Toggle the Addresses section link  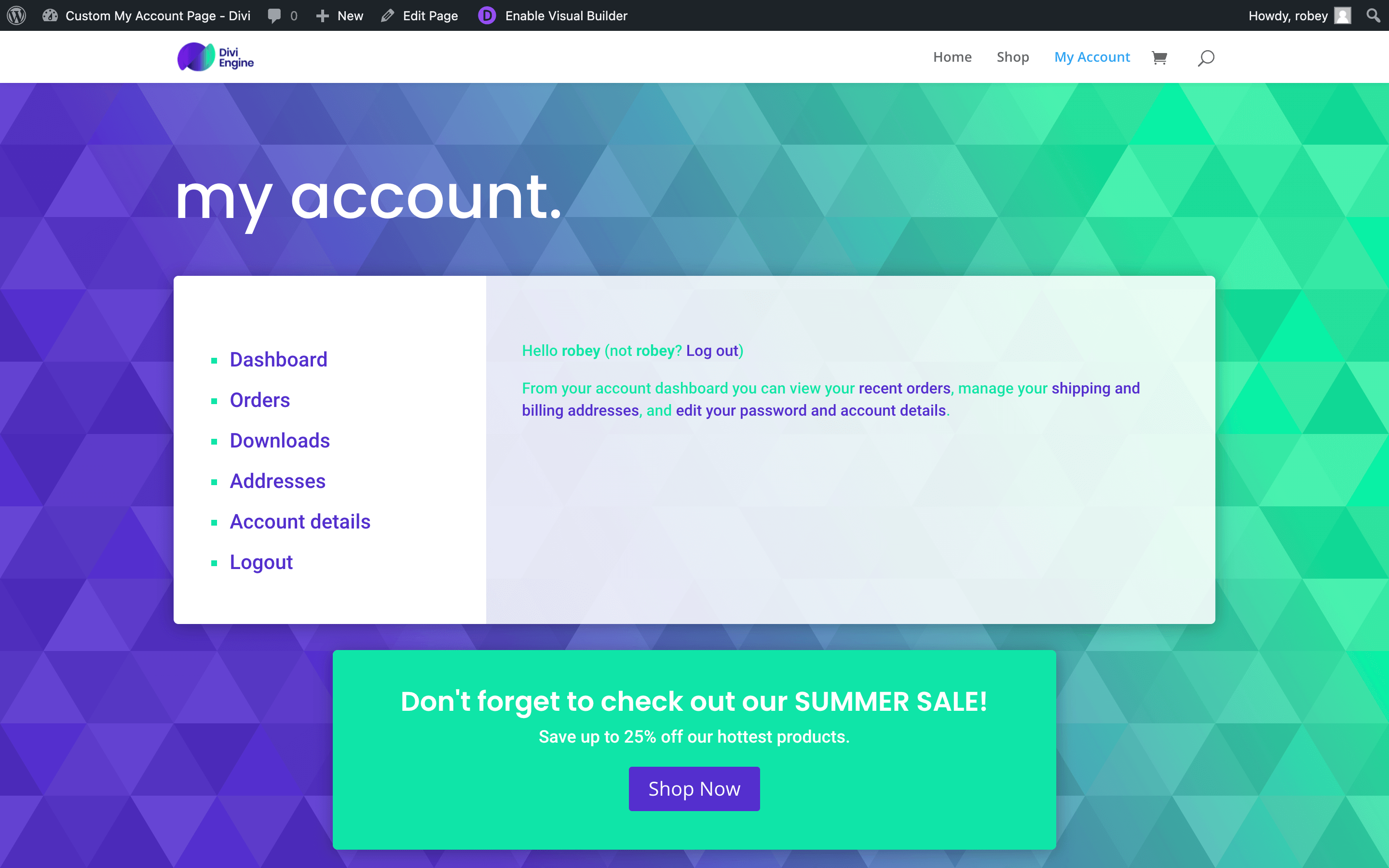(278, 480)
